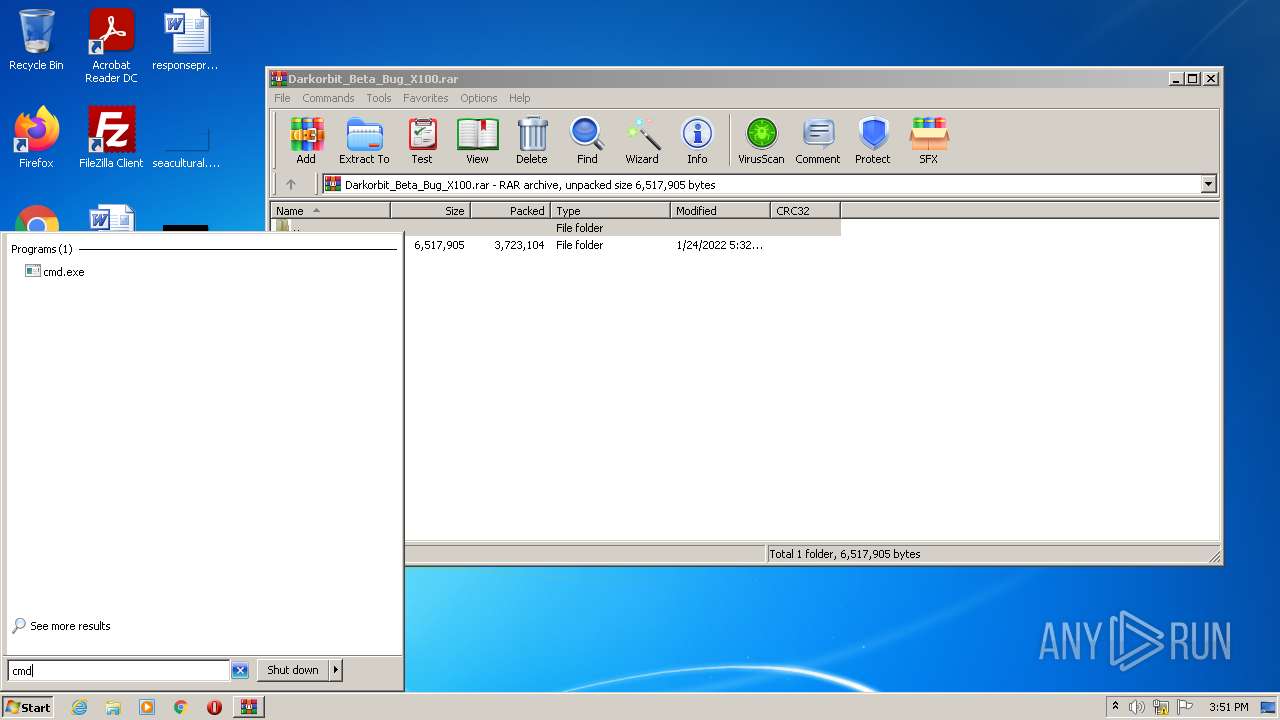Open the Commands menu

coord(328,98)
